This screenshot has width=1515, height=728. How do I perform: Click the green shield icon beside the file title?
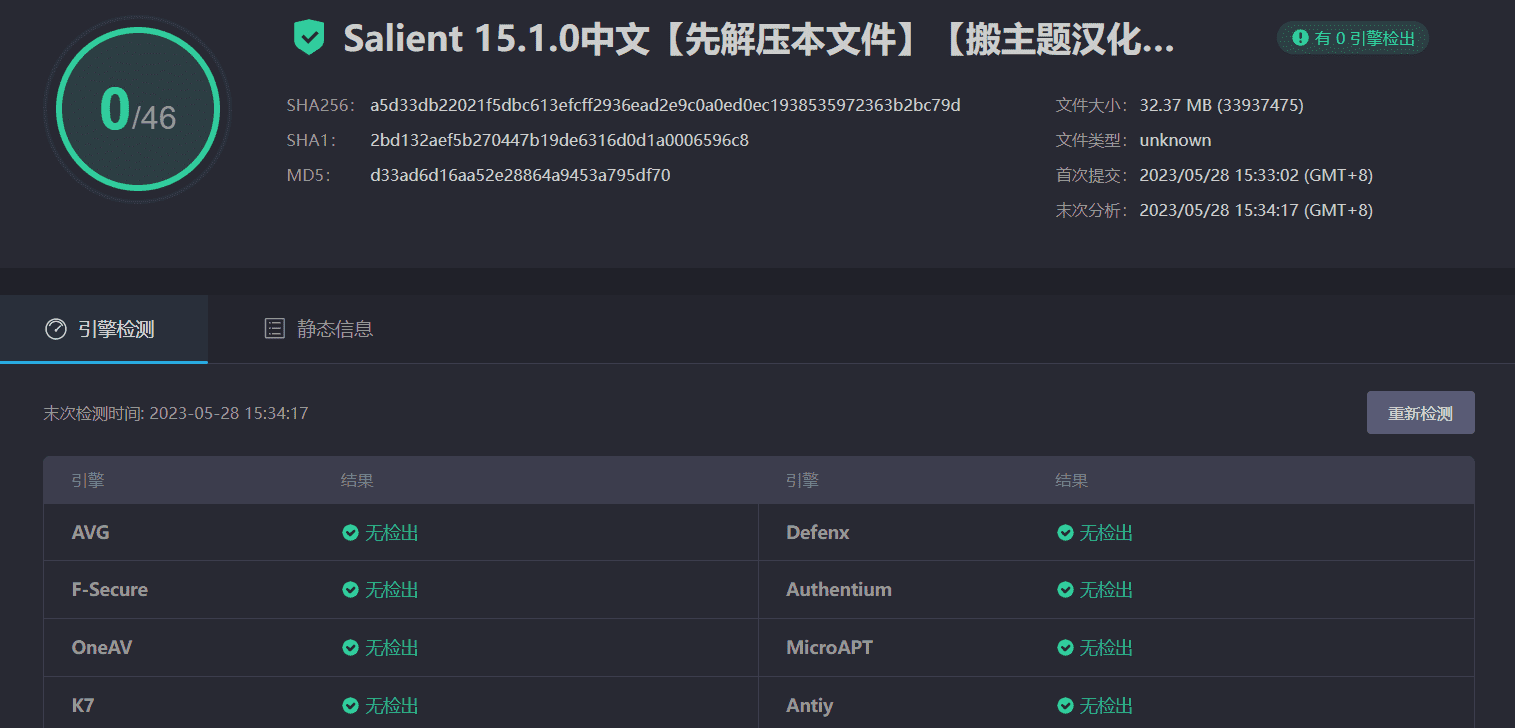309,39
